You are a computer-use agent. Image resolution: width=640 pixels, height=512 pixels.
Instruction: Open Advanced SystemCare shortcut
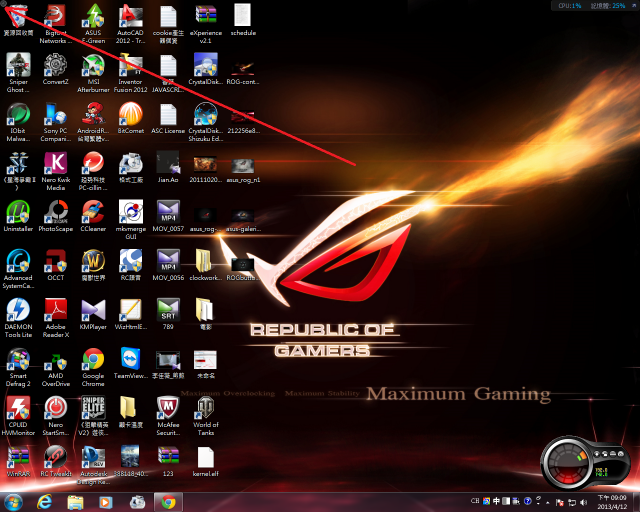pos(18,269)
